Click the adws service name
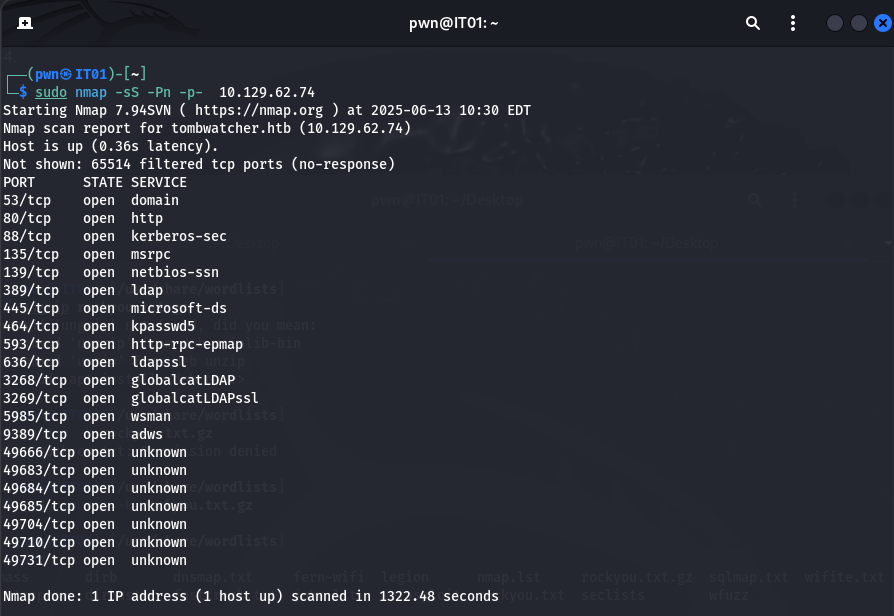 (146, 434)
